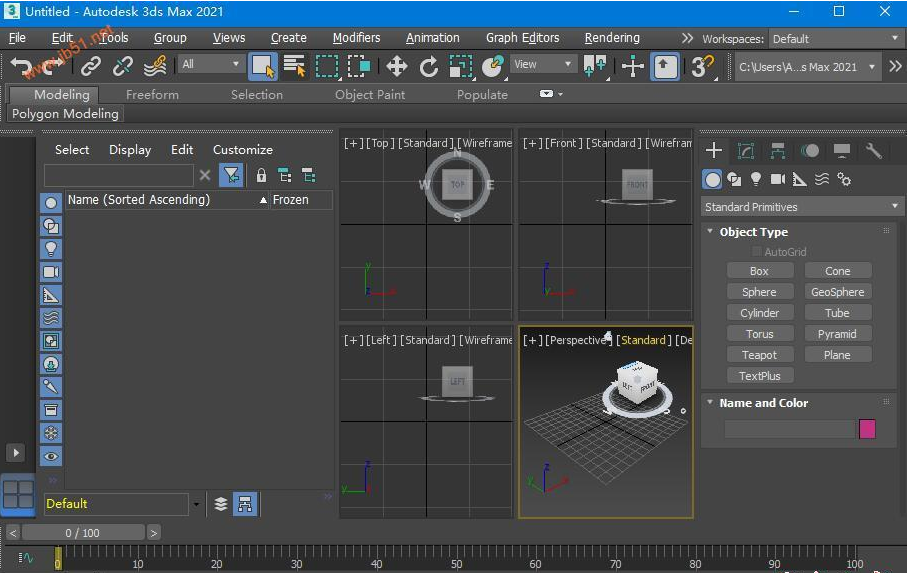Collapse the Object Type rollout

point(753,232)
